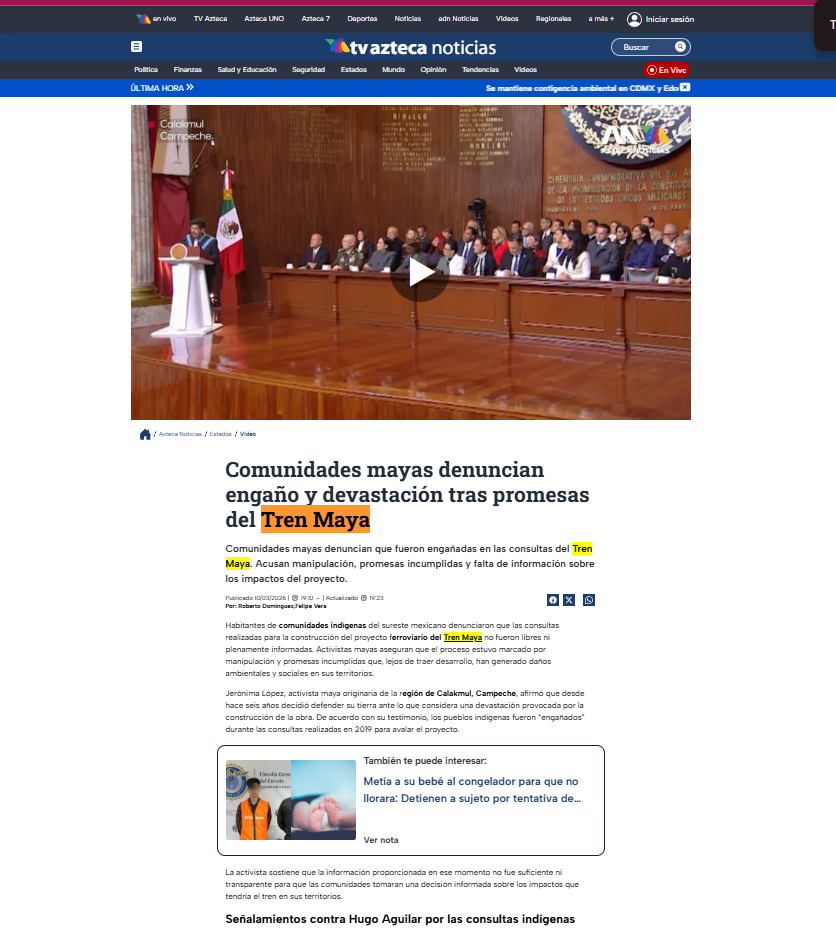
Task: Click the tv azteca noticias logo
Action: click(411, 47)
